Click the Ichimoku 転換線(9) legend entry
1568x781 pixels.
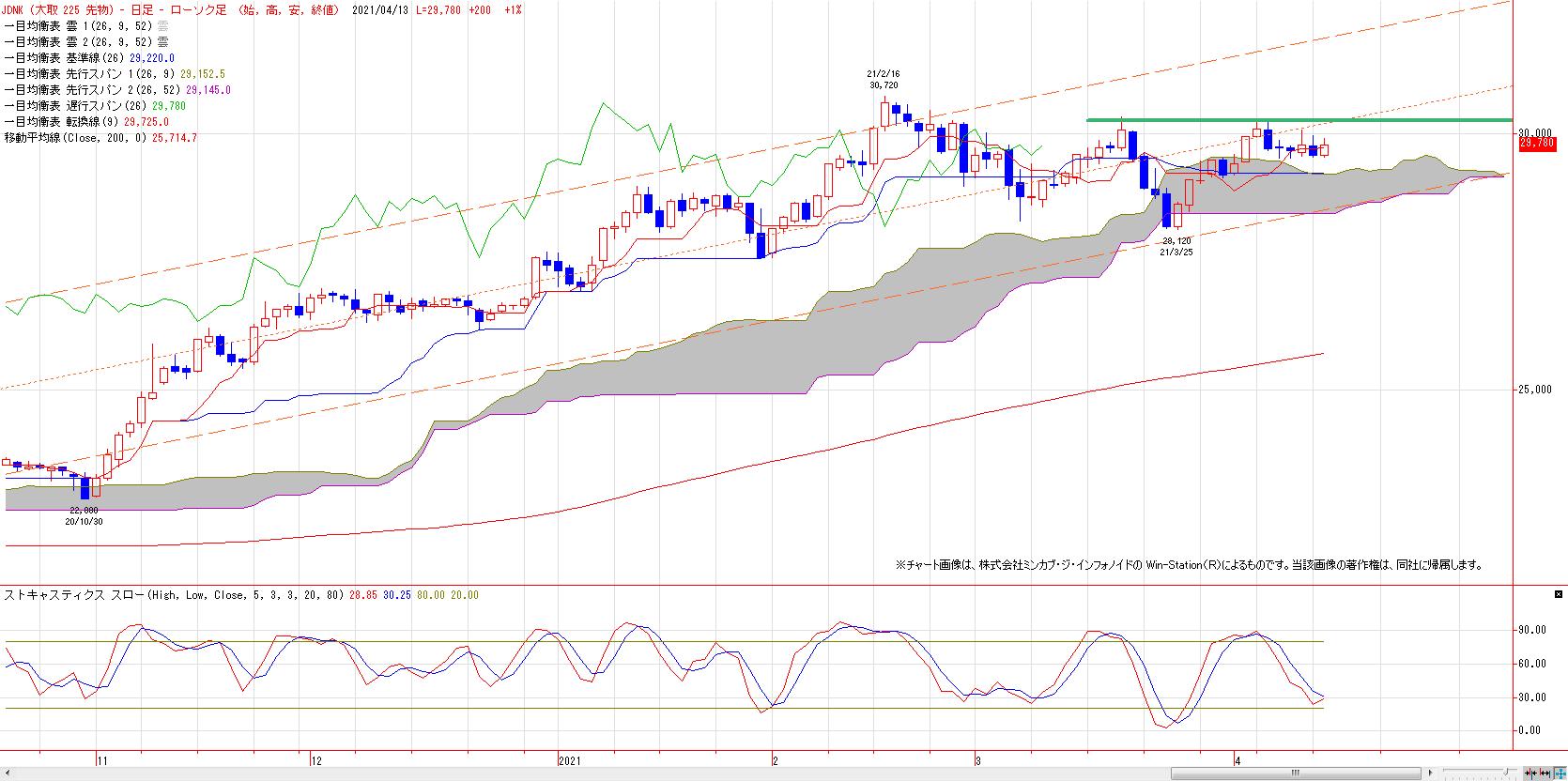(x=86, y=122)
